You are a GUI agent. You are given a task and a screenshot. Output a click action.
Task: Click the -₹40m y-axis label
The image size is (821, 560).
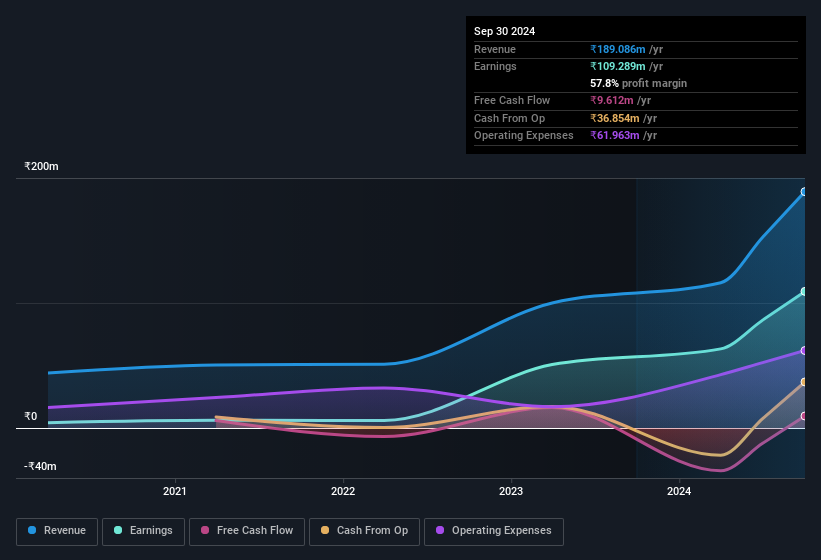tap(40, 466)
